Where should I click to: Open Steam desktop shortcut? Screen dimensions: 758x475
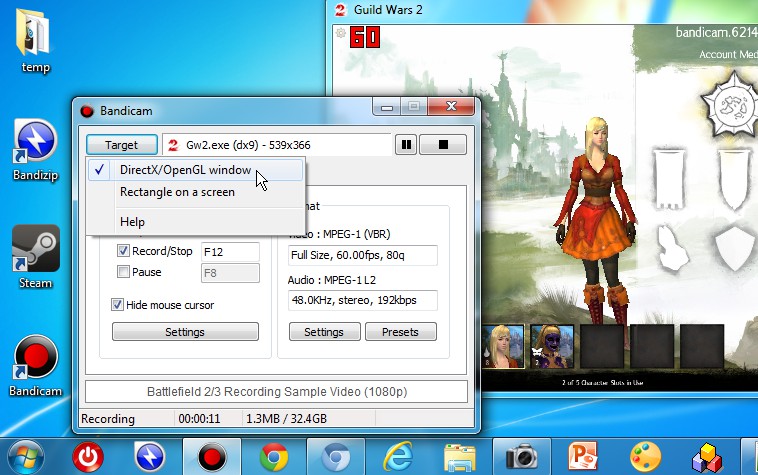tap(35, 257)
